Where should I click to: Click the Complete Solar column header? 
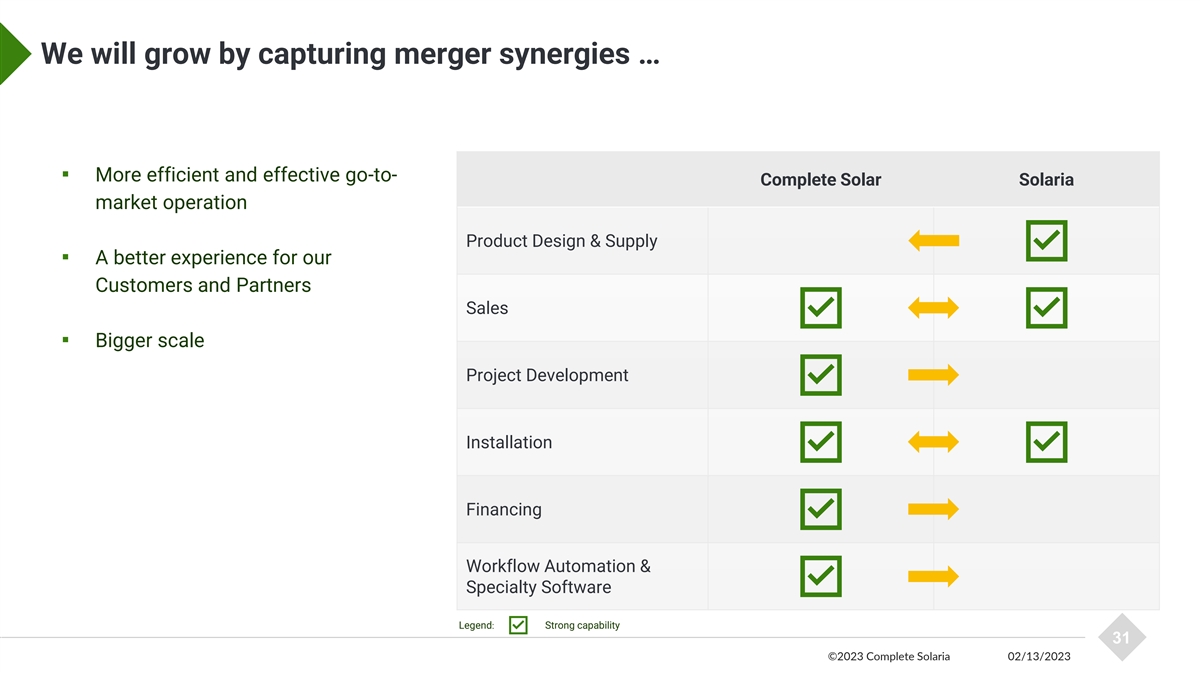(820, 180)
